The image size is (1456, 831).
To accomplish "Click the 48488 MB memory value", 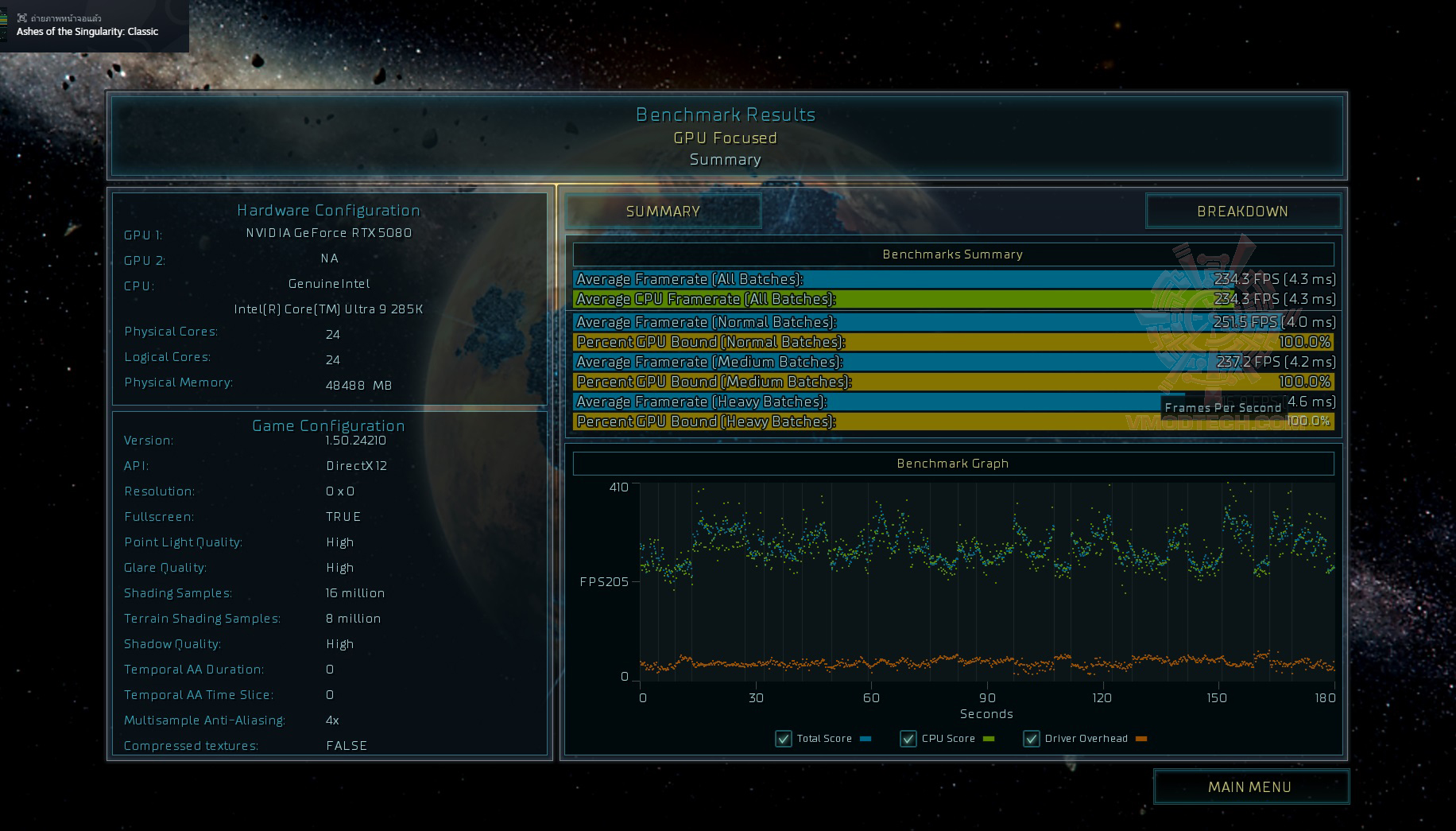I will coord(358,386).
